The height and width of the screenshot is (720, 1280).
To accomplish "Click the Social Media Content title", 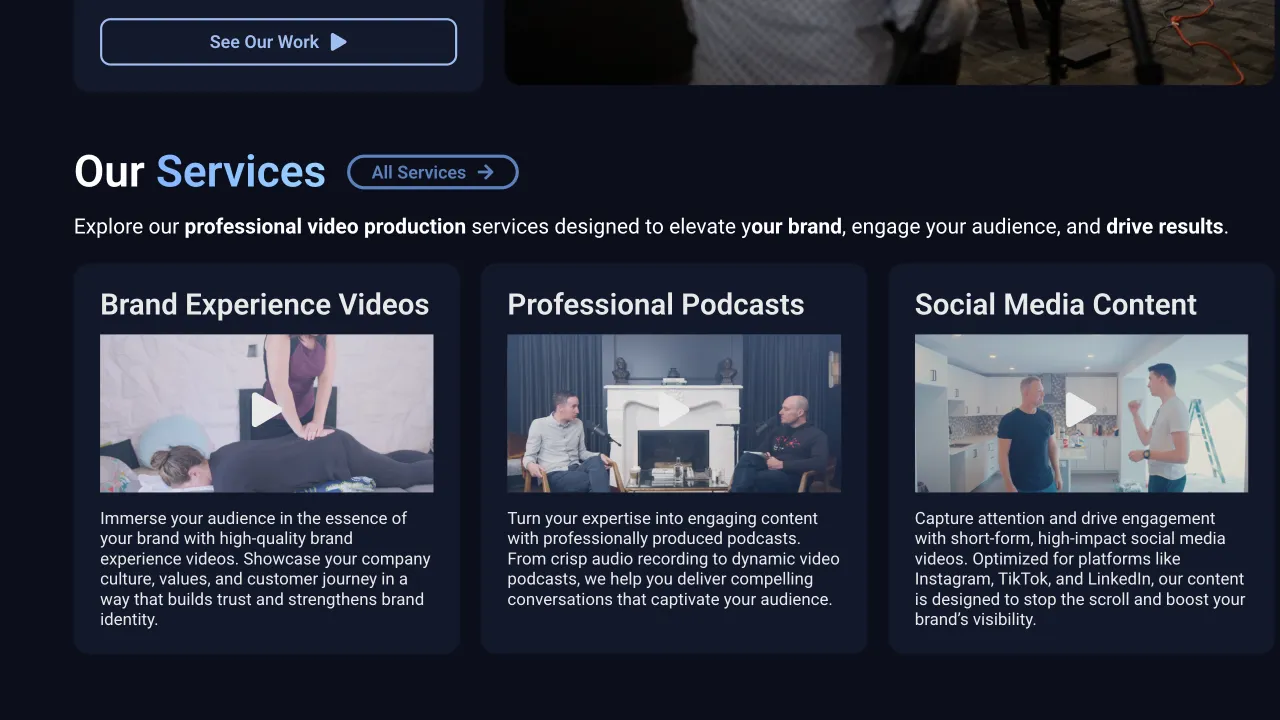I will 1055,305.
